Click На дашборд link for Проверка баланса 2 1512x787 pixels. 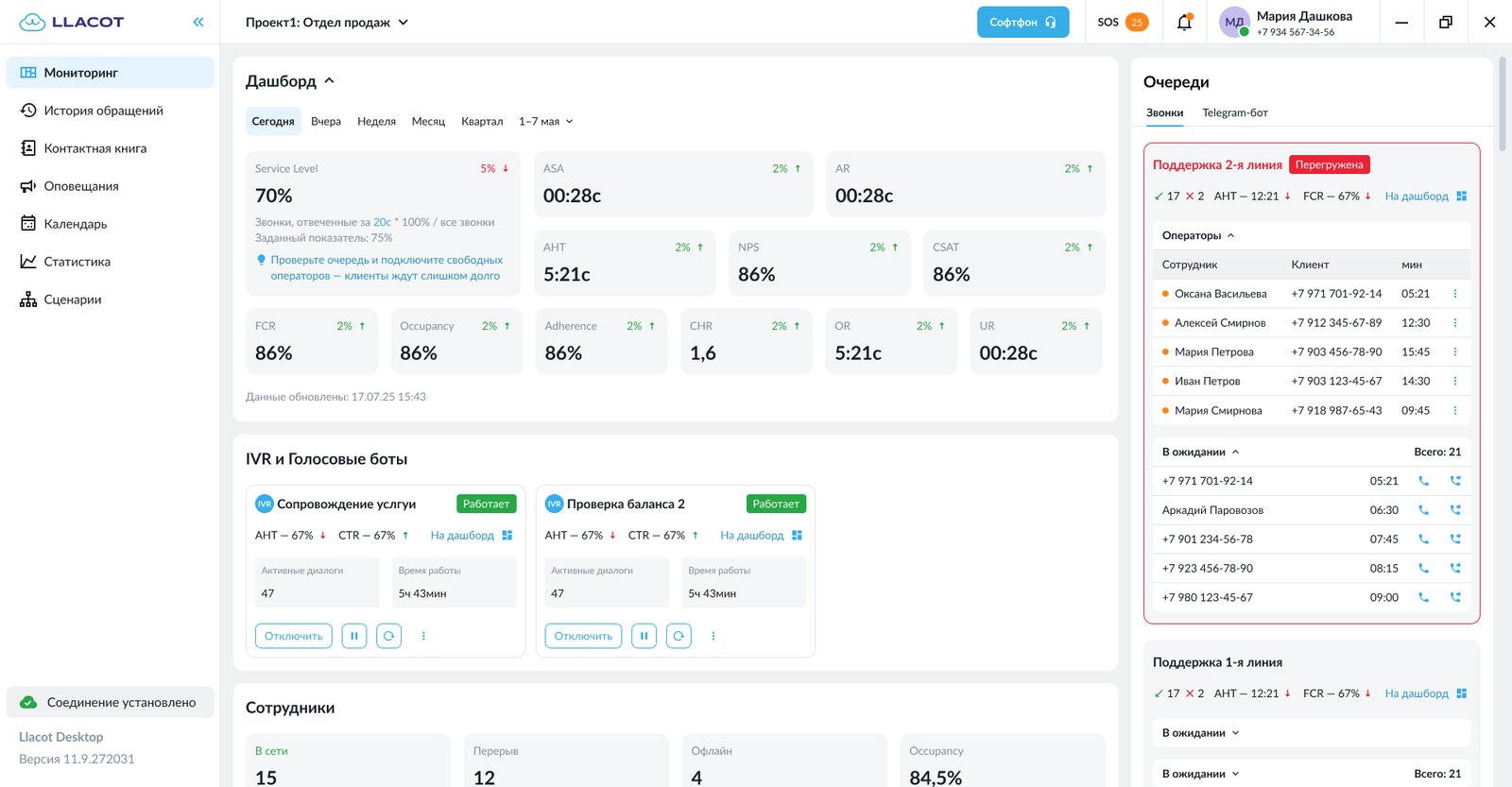click(x=761, y=536)
